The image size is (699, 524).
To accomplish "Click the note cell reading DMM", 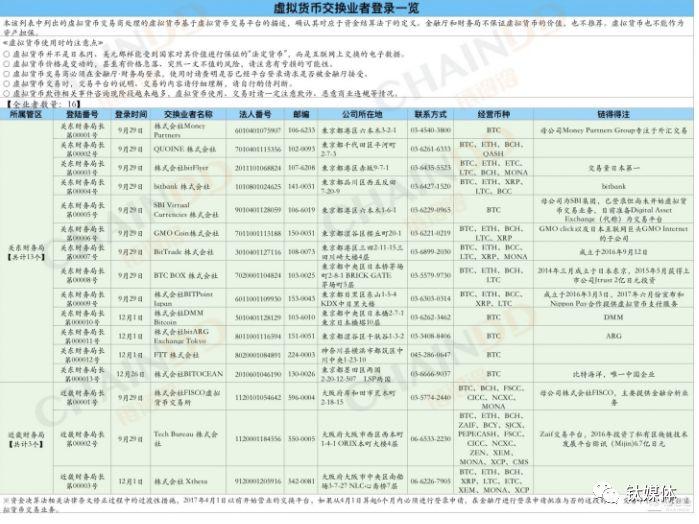I will [613, 318].
